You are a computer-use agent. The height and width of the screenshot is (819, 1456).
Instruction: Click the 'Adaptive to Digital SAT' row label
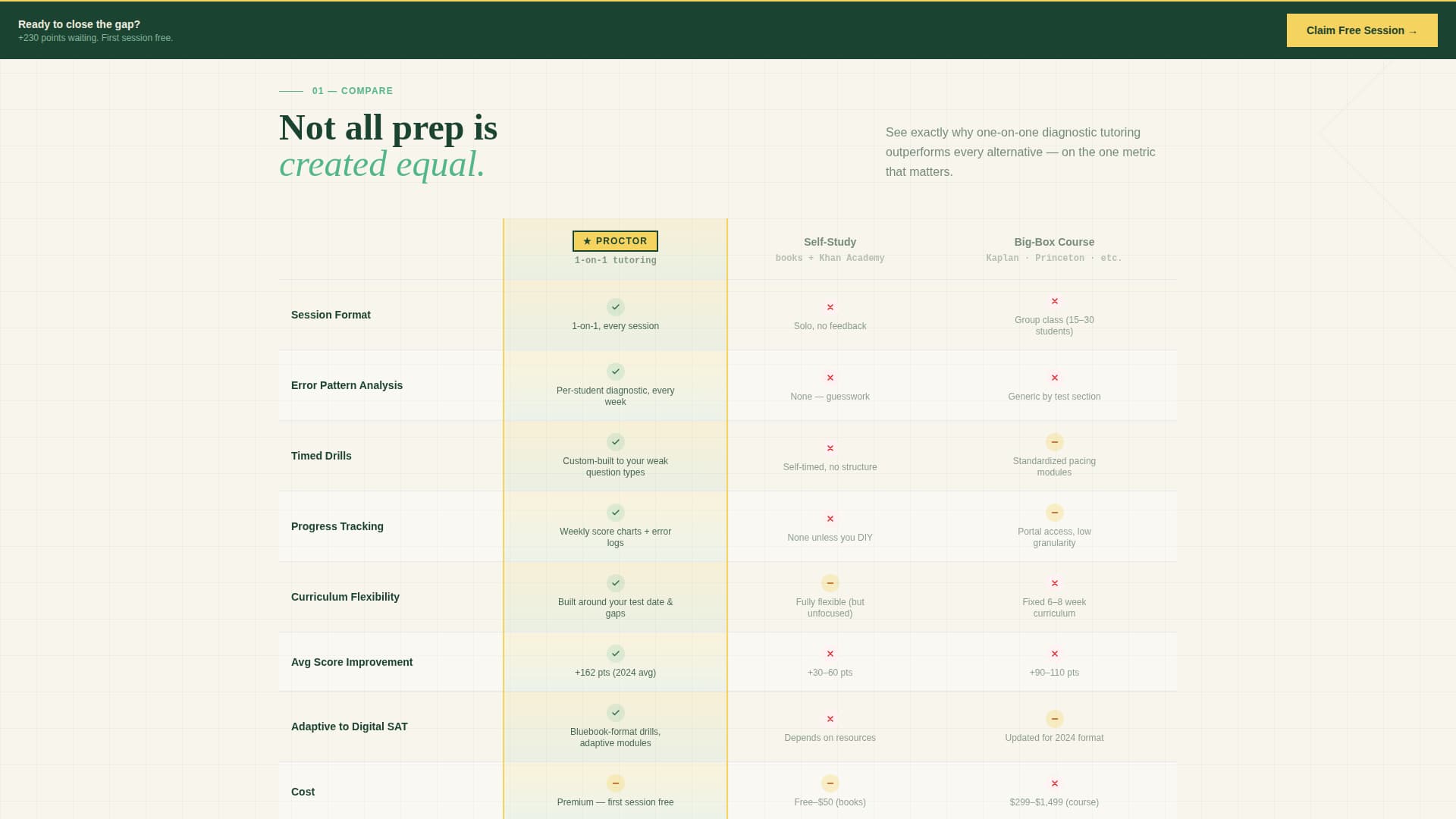click(350, 726)
